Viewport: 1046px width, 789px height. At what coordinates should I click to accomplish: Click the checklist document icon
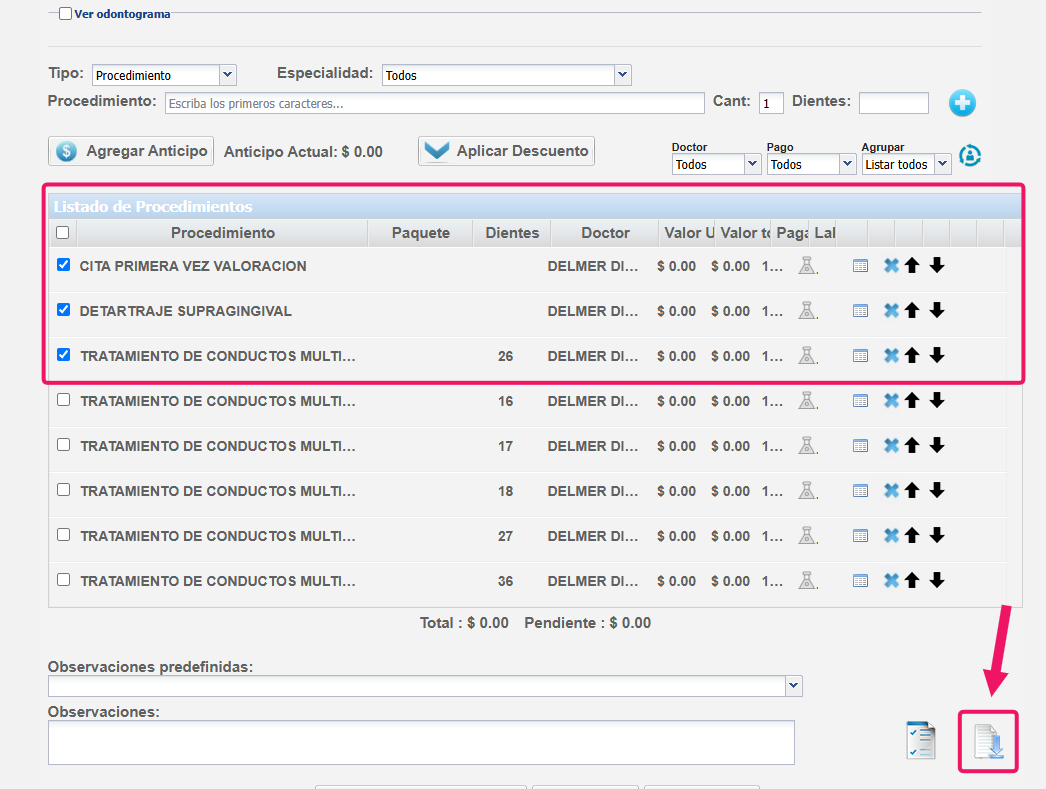click(x=920, y=740)
